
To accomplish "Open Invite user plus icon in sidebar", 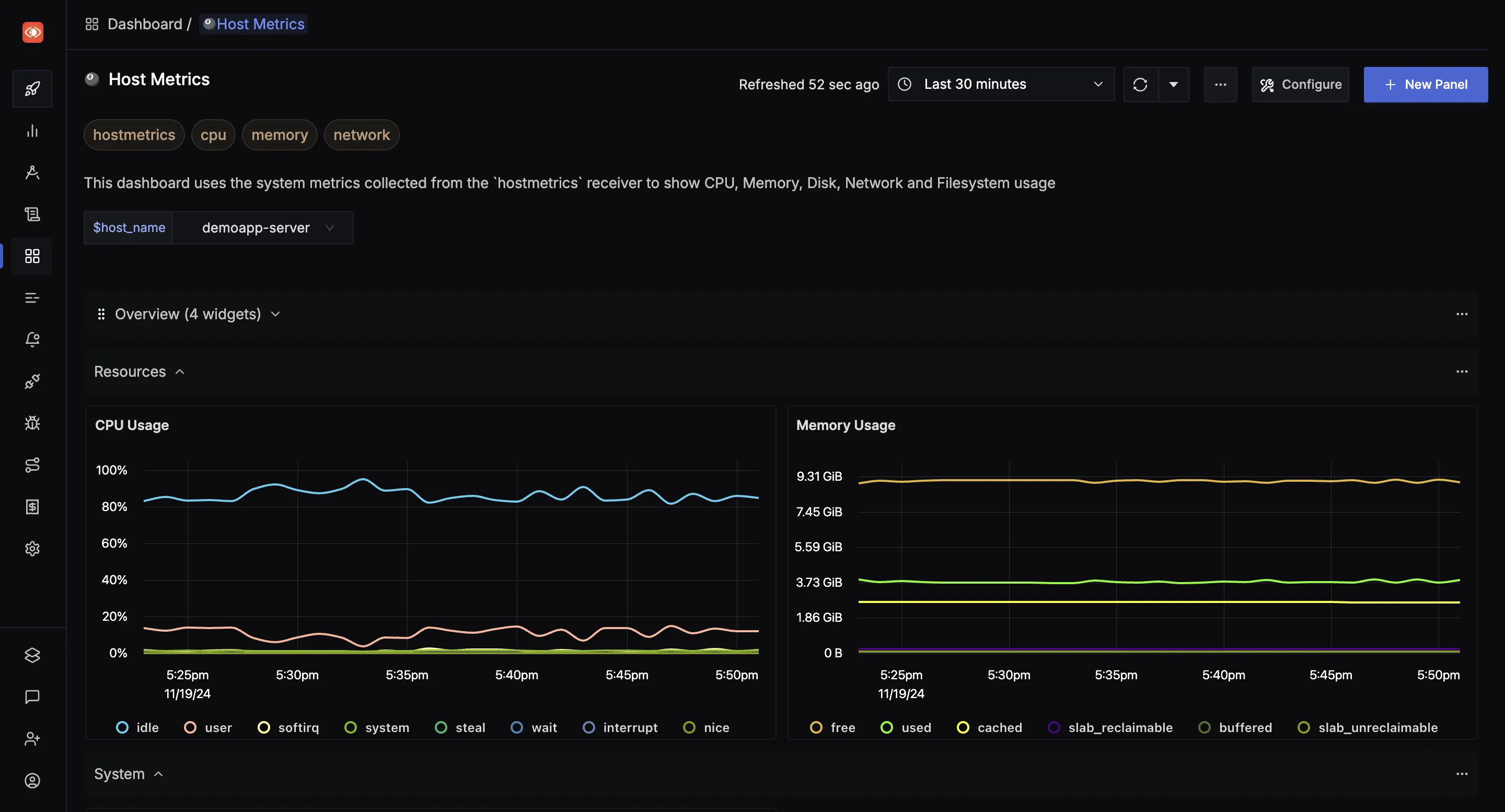I will tap(33, 739).
